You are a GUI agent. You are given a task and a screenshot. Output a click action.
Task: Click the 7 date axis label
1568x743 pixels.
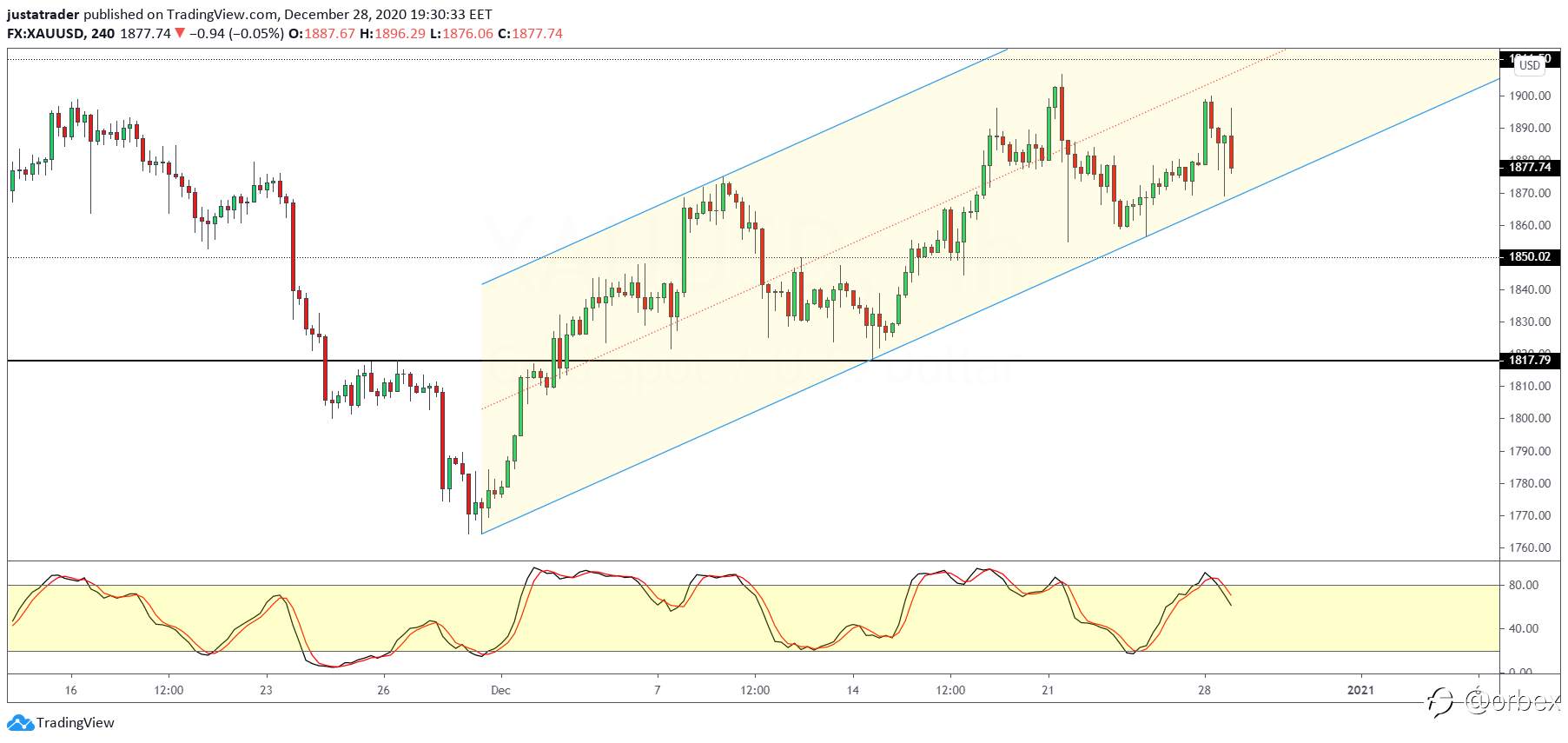point(658,691)
